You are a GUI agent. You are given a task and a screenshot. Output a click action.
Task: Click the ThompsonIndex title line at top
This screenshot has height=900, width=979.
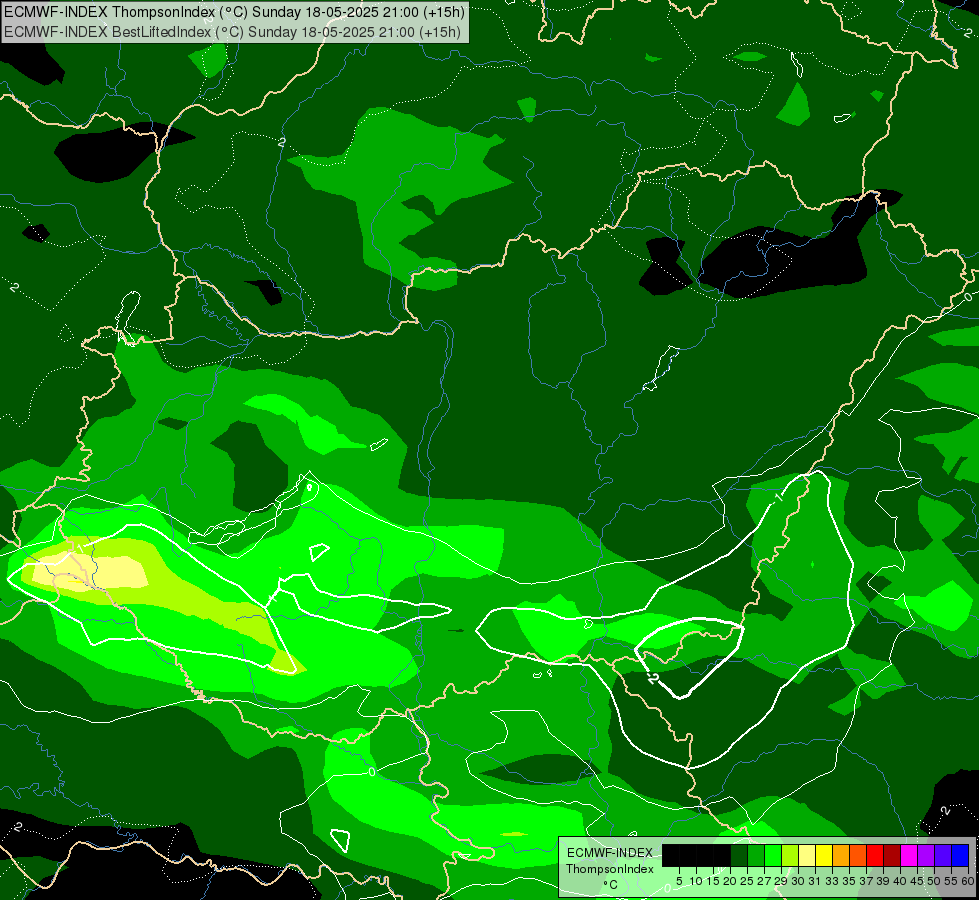coord(234,12)
